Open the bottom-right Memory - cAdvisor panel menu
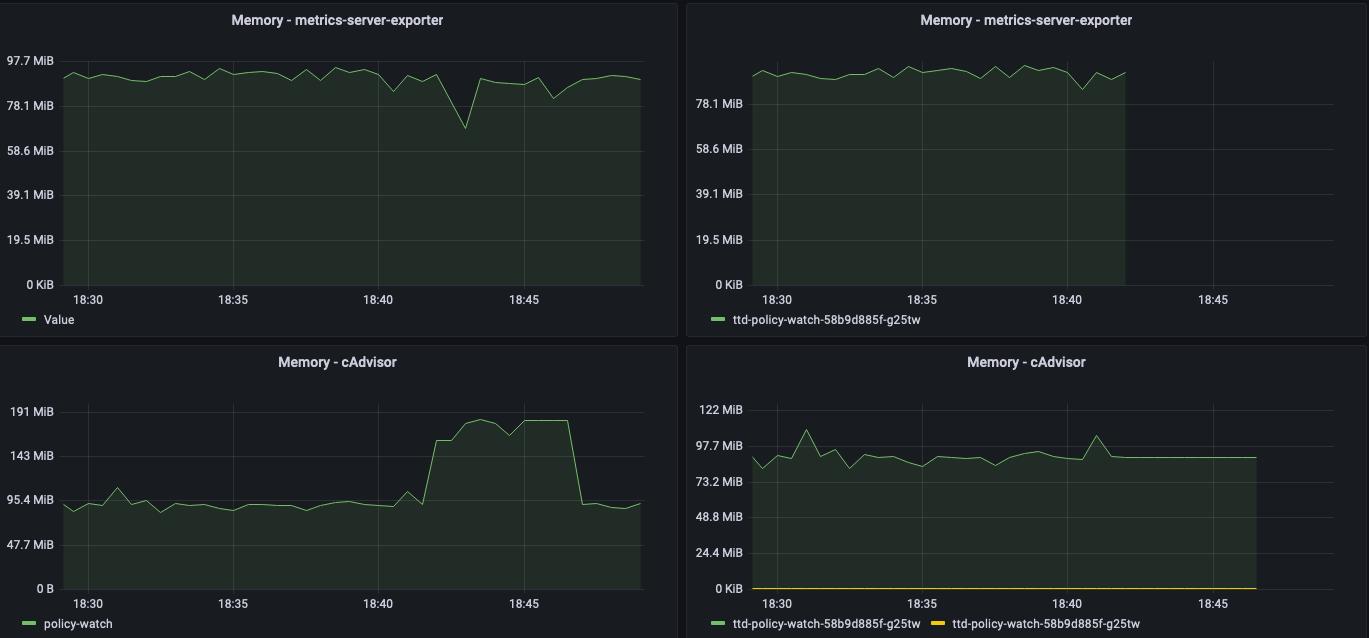Image resolution: width=1369 pixels, height=638 pixels. pos(1027,362)
